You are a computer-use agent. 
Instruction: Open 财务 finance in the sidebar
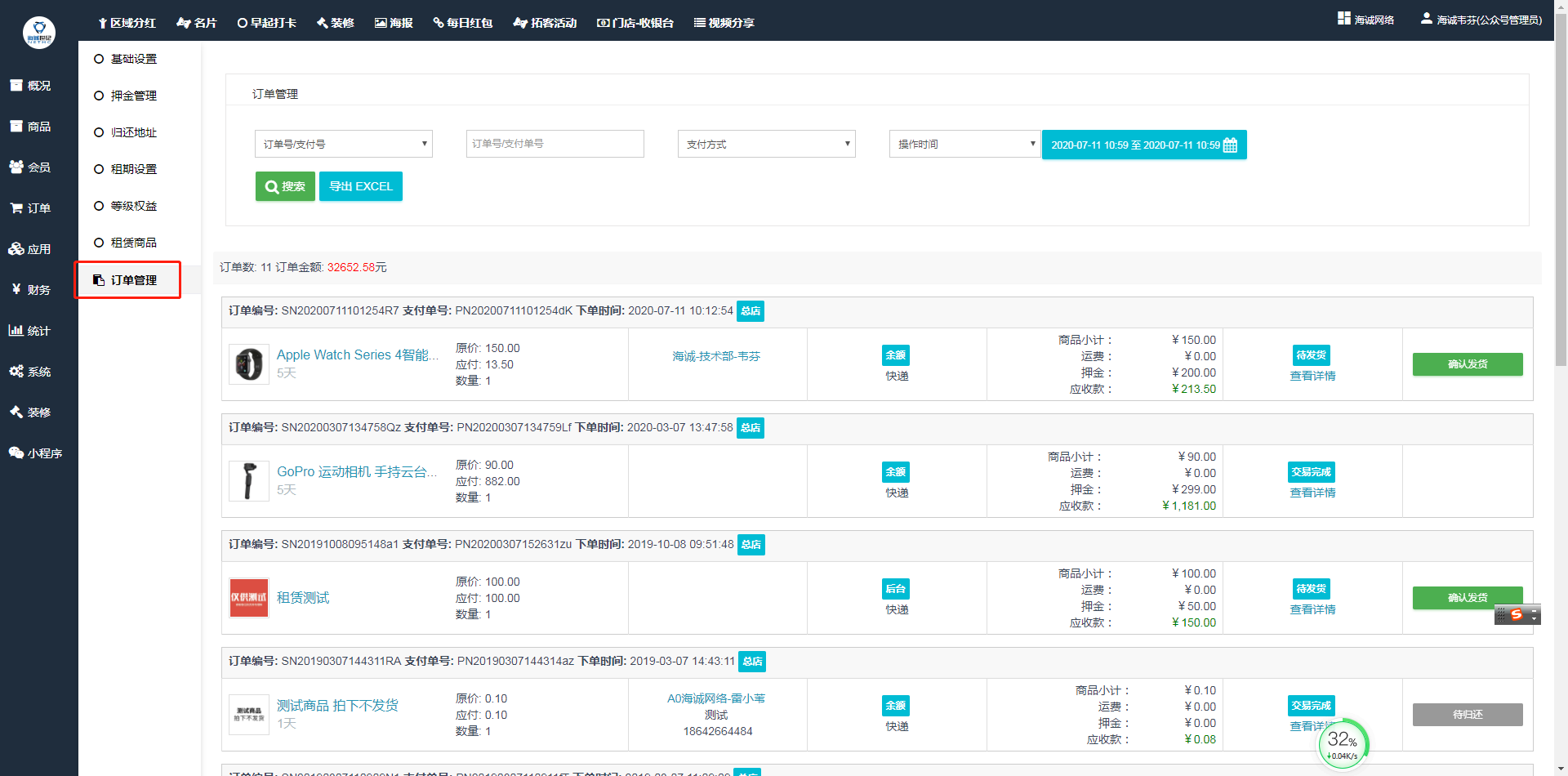tap(30, 290)
